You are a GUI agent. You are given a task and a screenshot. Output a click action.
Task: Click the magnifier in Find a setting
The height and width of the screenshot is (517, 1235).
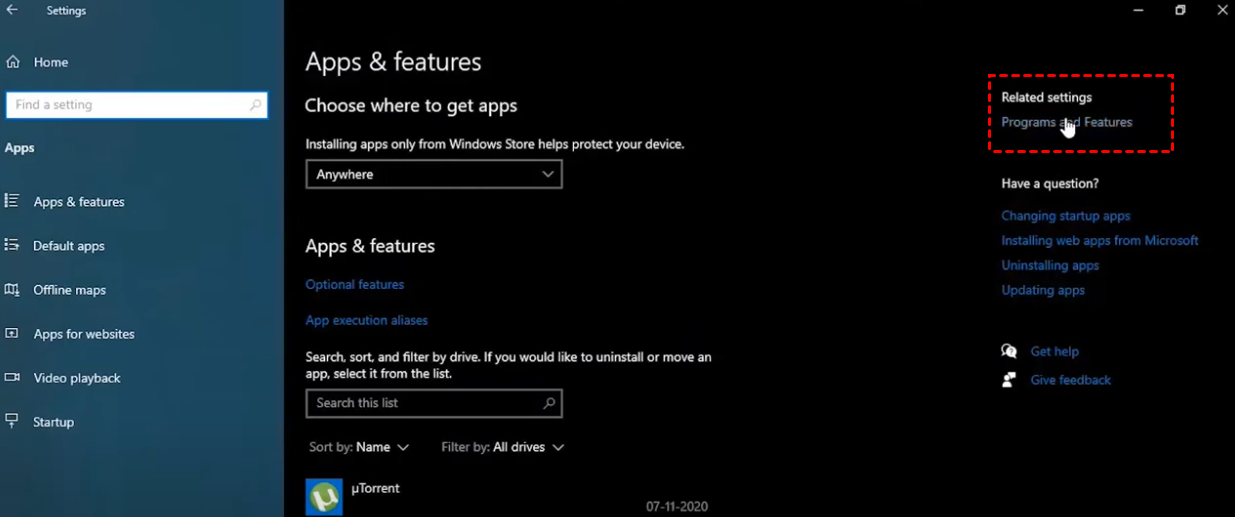coord(255,105)
